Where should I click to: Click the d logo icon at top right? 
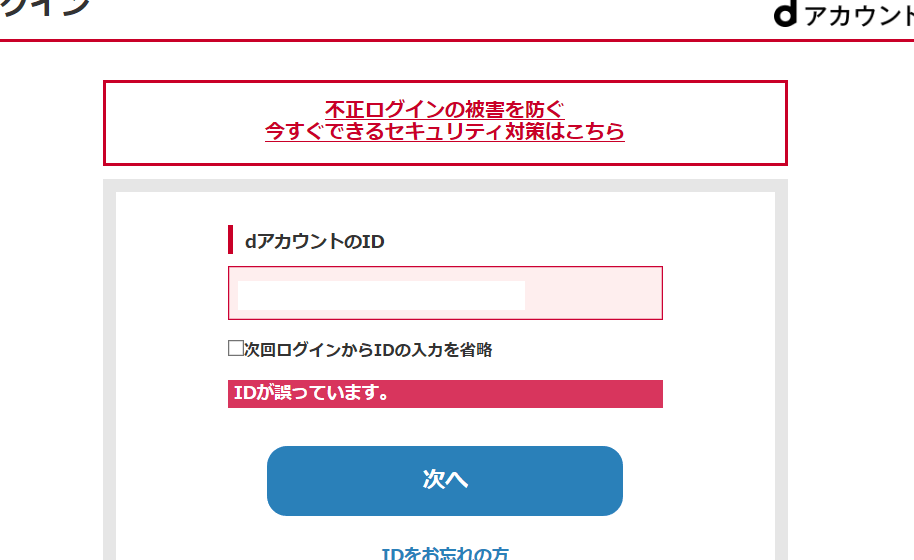(x=786, y=16)
